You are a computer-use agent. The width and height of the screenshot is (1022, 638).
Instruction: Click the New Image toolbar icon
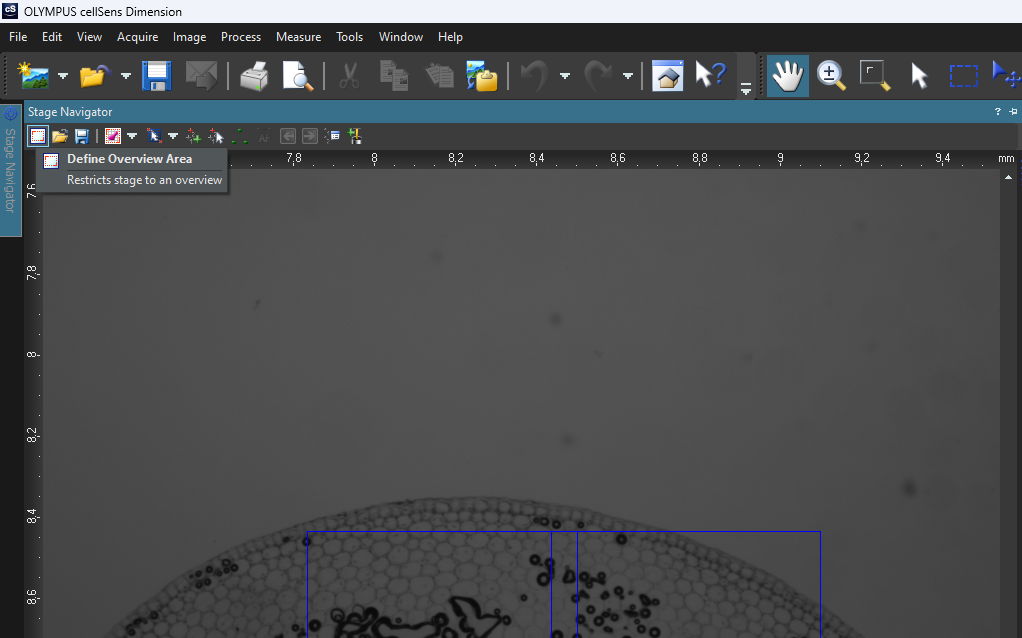click(x=33, y=76)
